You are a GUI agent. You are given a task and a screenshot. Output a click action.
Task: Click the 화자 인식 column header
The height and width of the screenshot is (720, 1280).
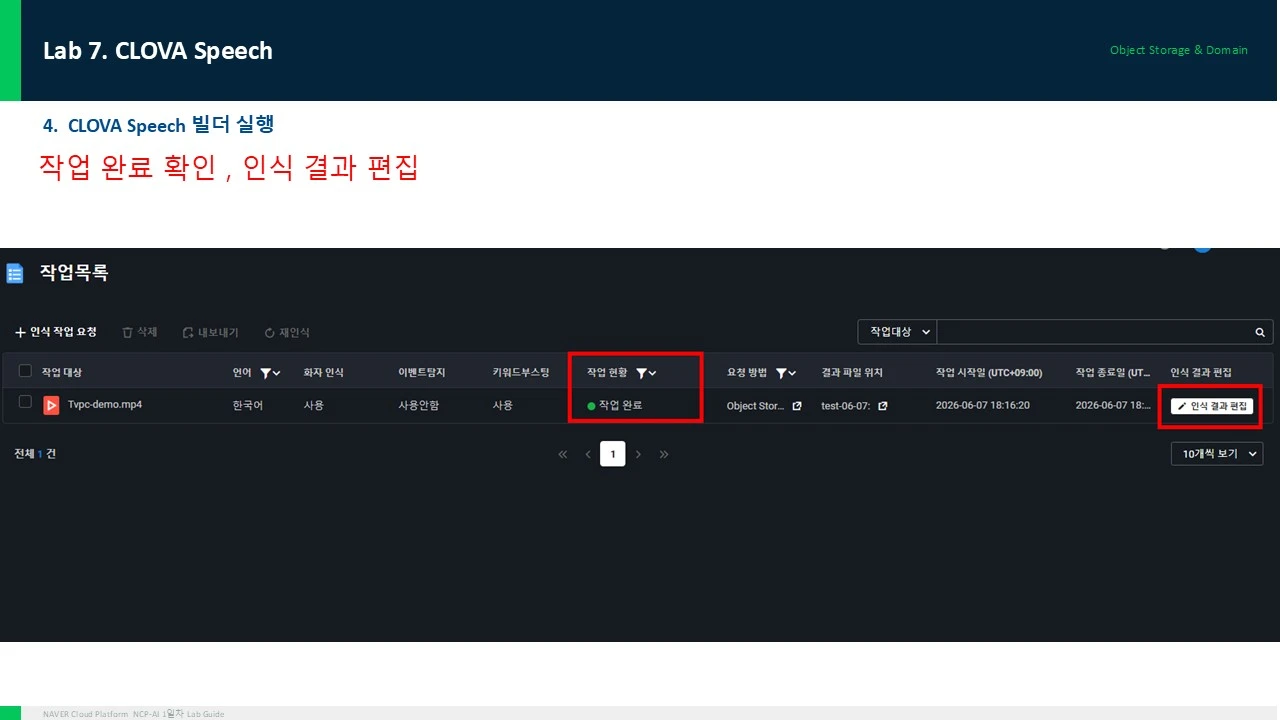click(324, 373)
